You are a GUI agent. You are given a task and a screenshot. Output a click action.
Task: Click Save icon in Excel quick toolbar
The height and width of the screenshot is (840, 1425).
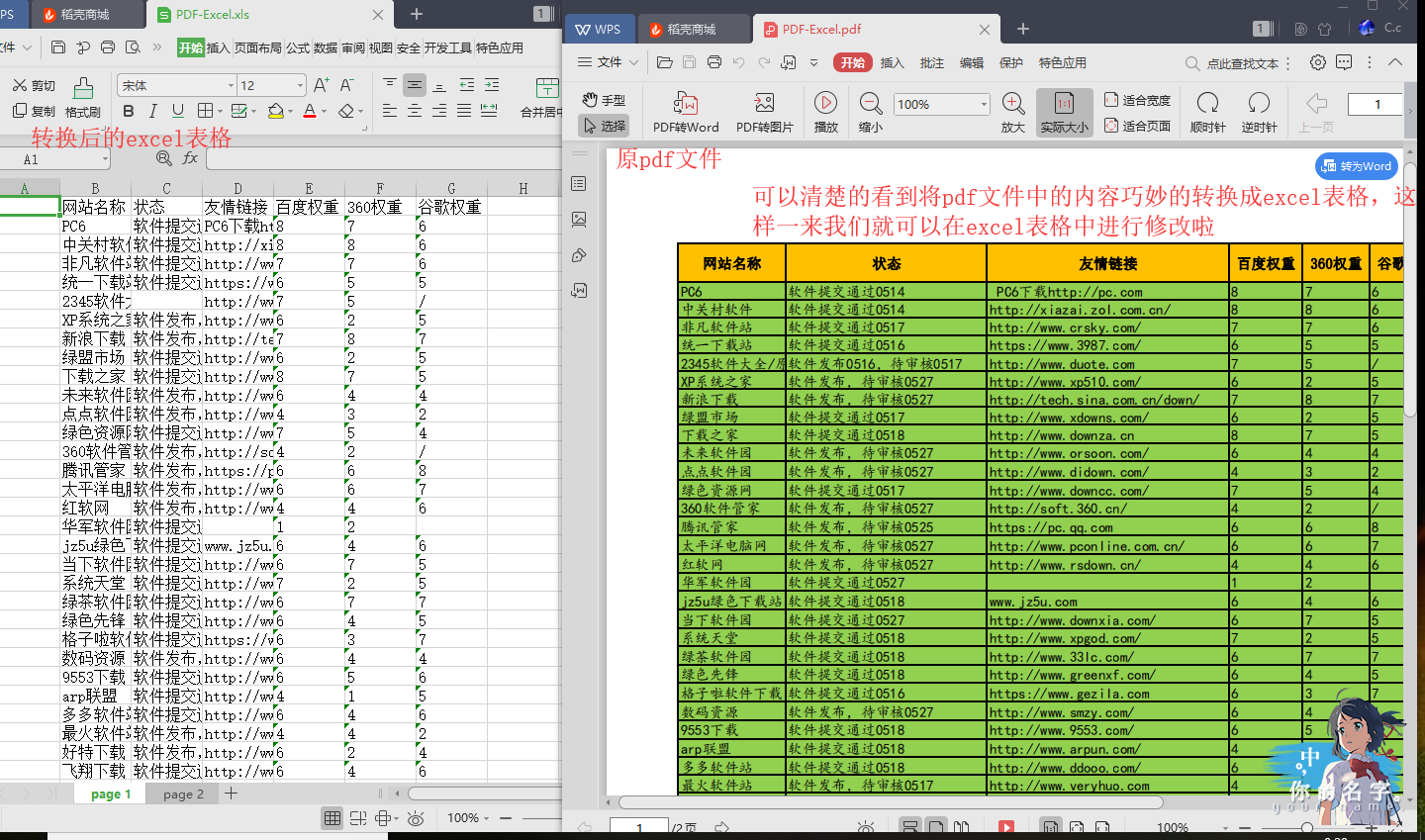(58, 47)
